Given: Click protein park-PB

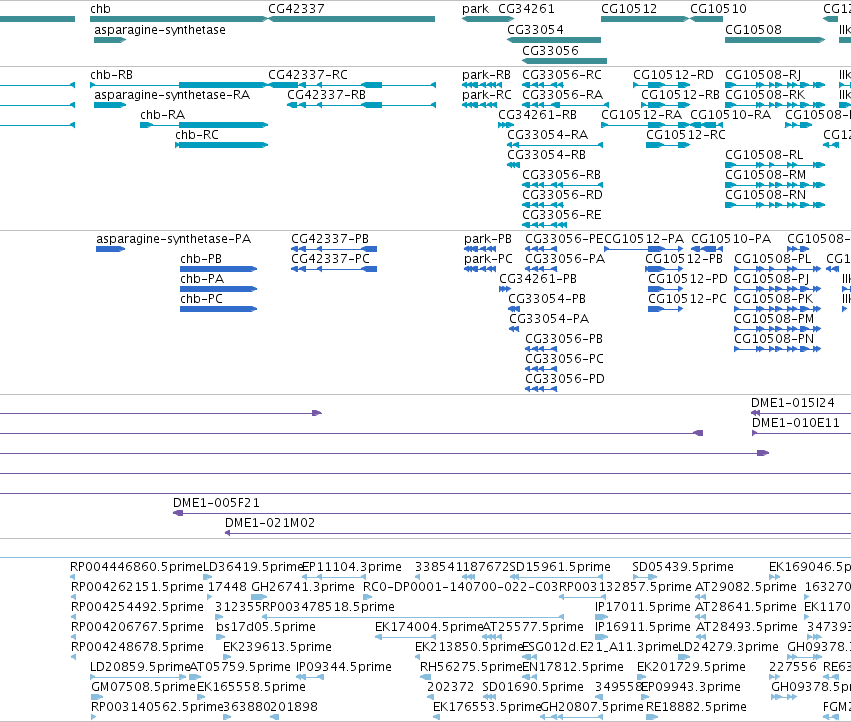Looking at the screenshot, I should click(x=488, y=239).
